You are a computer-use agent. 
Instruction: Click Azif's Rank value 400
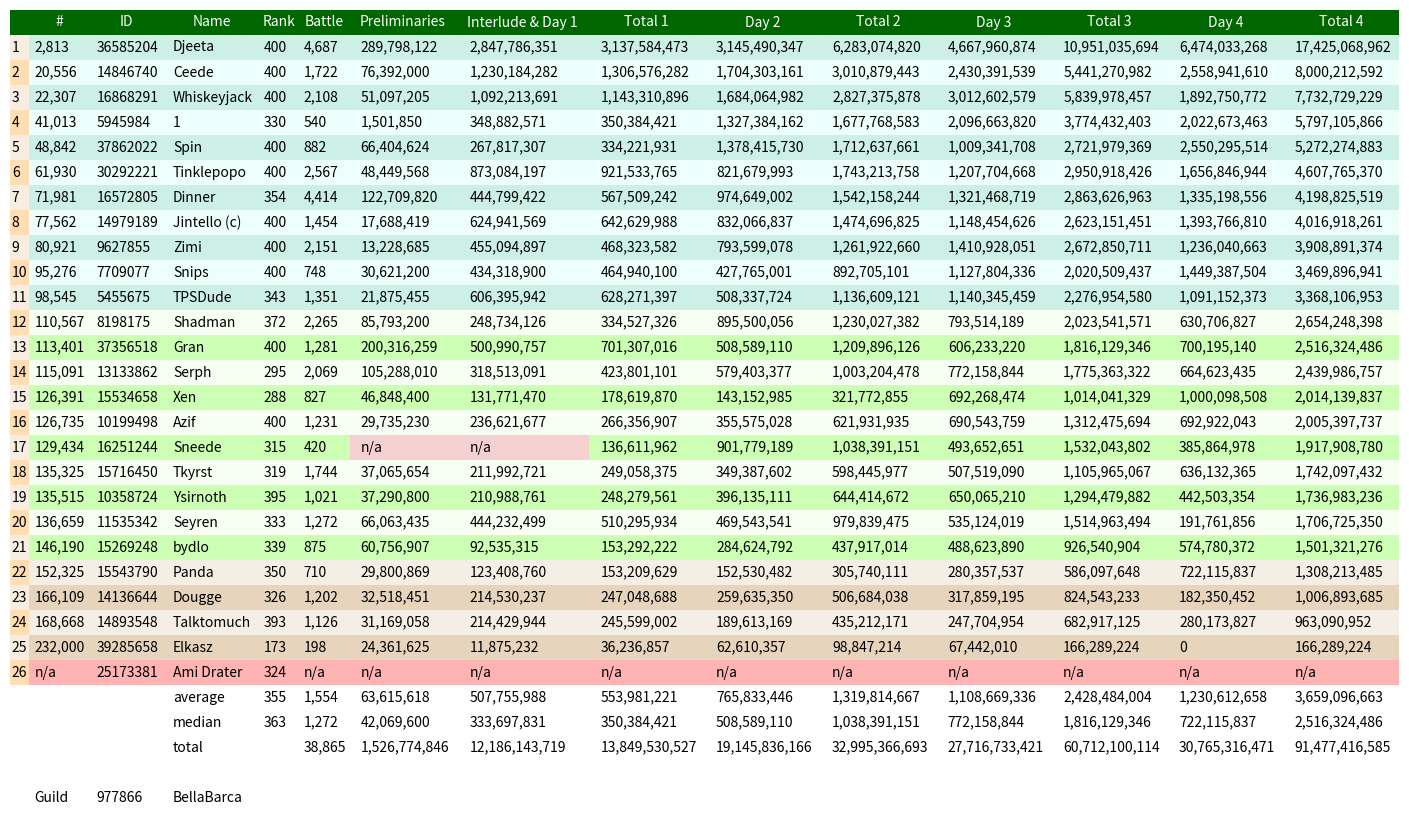(275, 422)
